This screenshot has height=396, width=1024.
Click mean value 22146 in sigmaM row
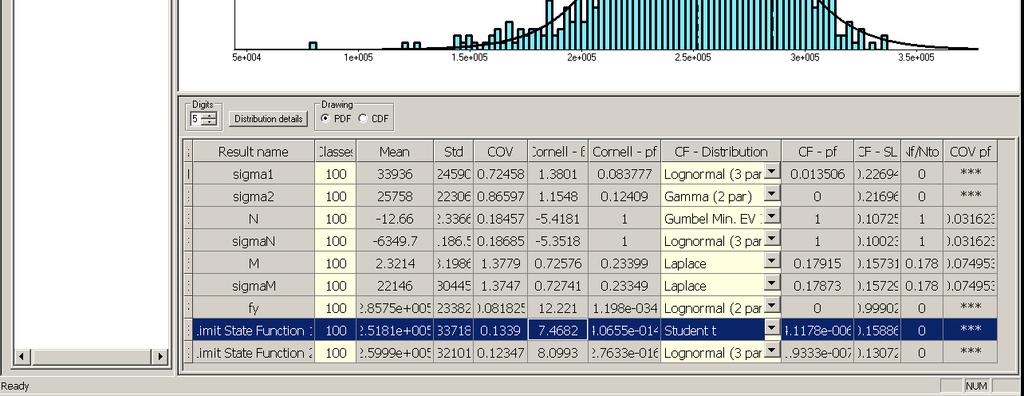tap(394, 286)
